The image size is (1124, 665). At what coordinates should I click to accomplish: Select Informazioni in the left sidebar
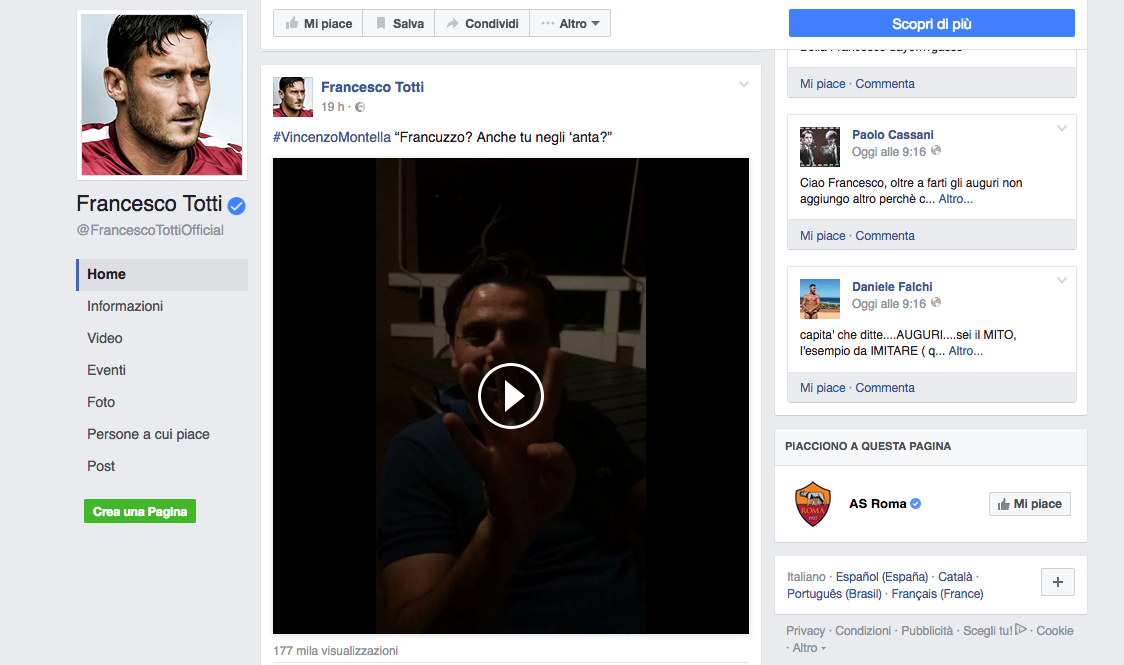pos(125,306)
